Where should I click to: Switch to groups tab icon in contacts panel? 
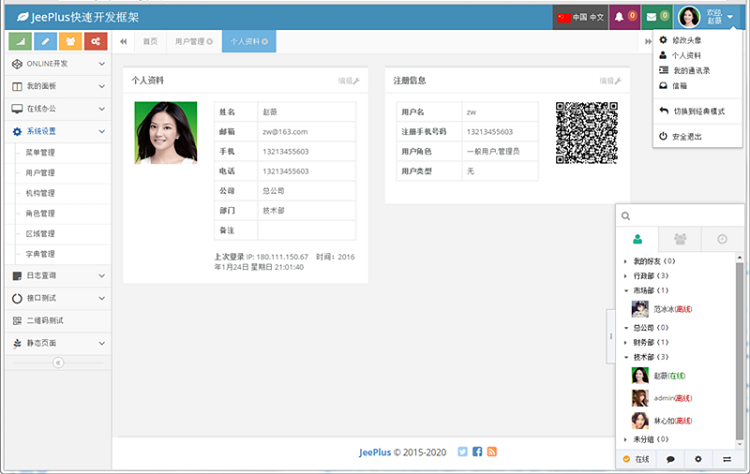680,239
